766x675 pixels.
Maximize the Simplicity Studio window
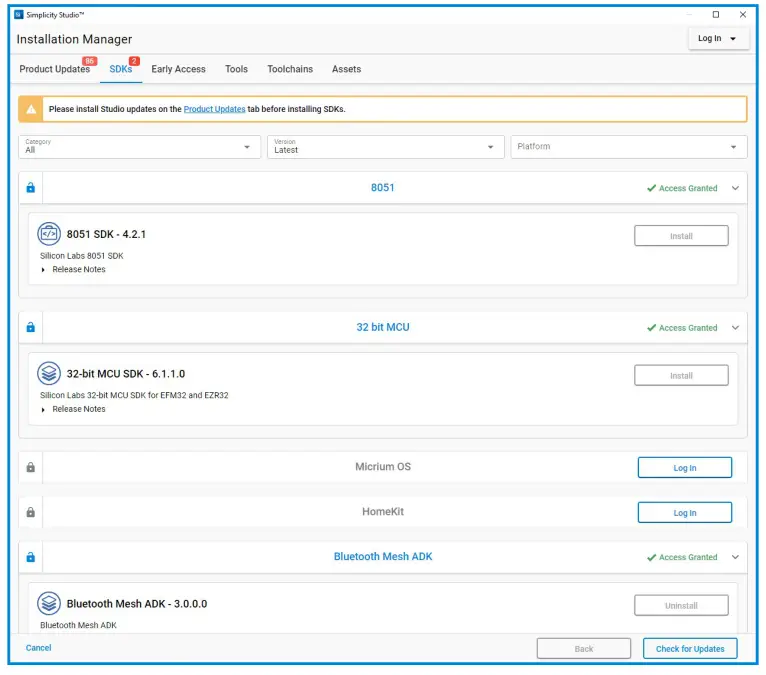click(716, 15)
